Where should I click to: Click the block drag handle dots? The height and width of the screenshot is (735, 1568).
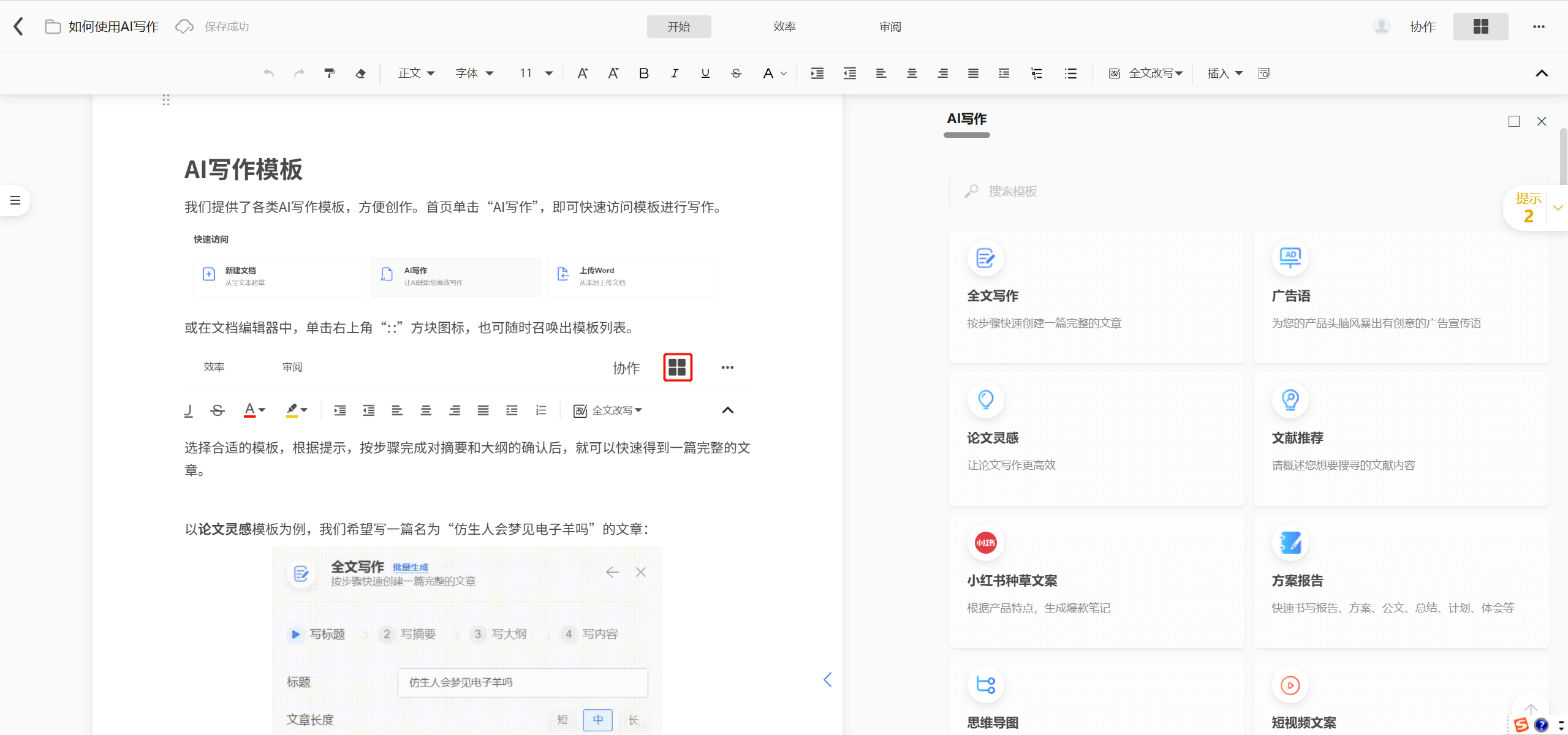coord(165,100)
